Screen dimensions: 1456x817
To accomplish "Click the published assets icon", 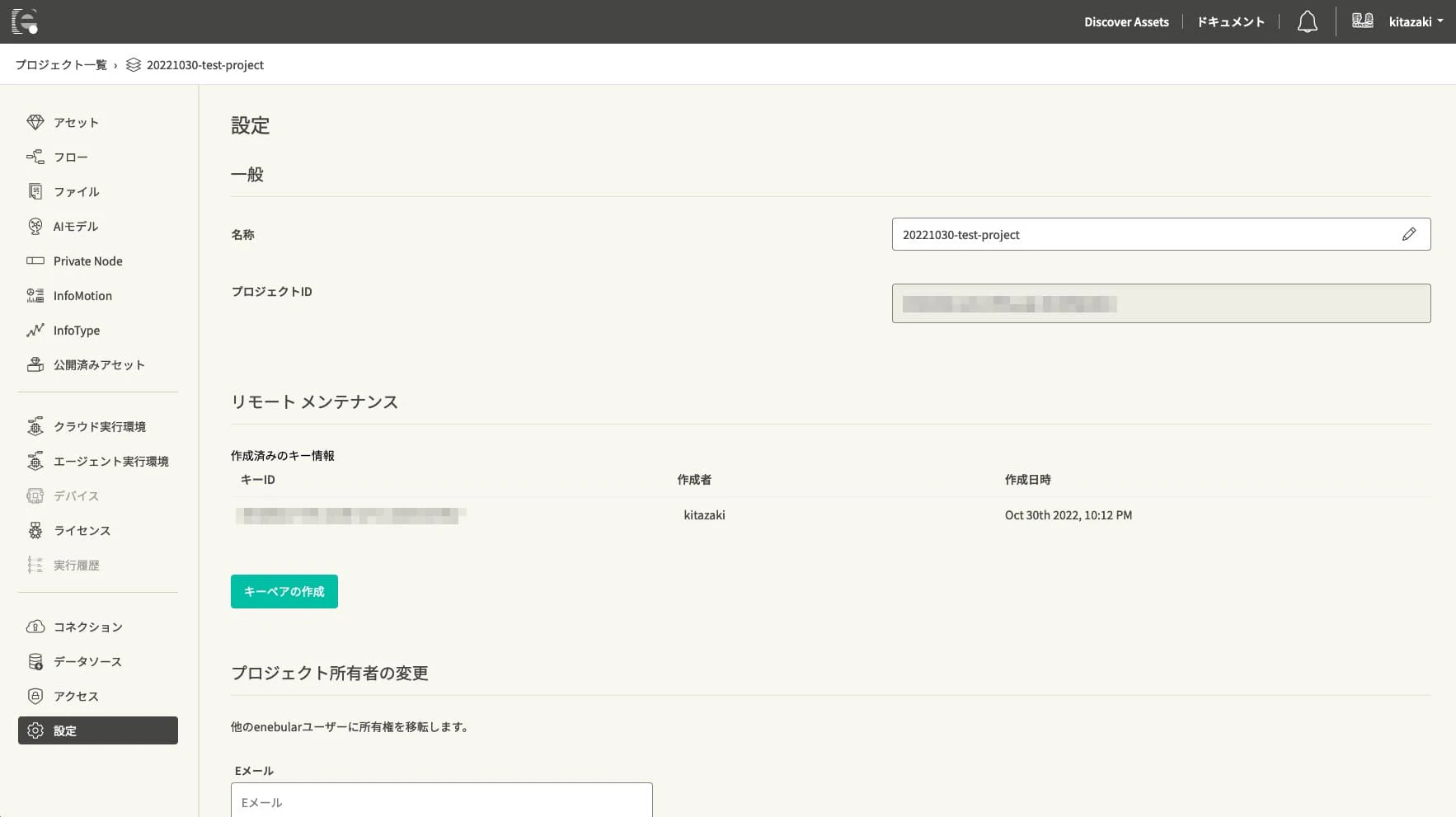I will click(x=35, y=364).
